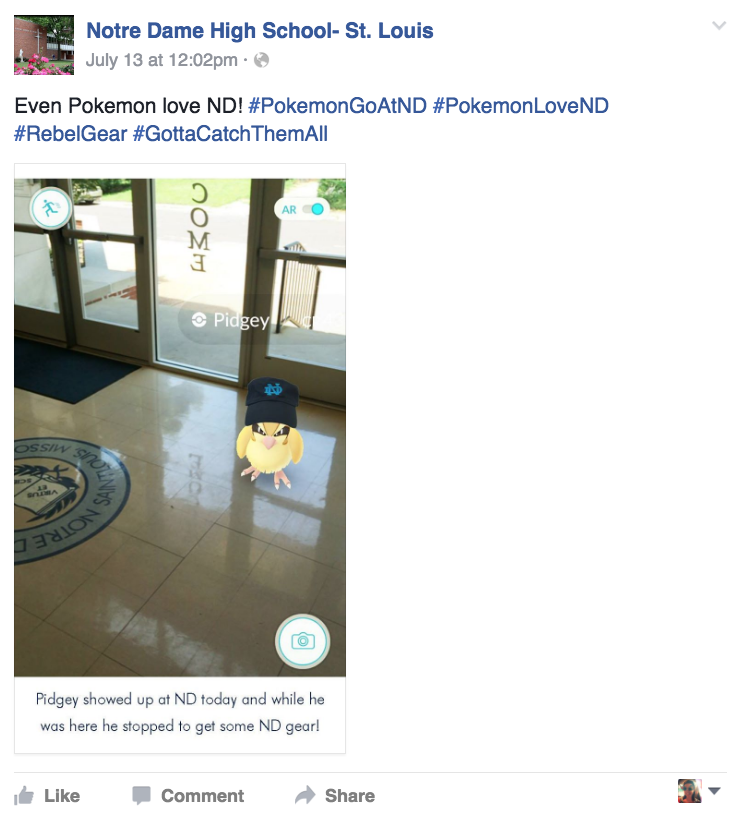Open the #RebelGear hashtag

pos(71,134)
